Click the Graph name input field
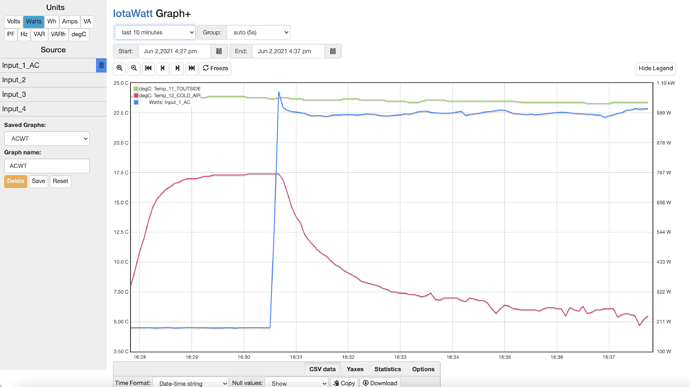 point(47,166)
